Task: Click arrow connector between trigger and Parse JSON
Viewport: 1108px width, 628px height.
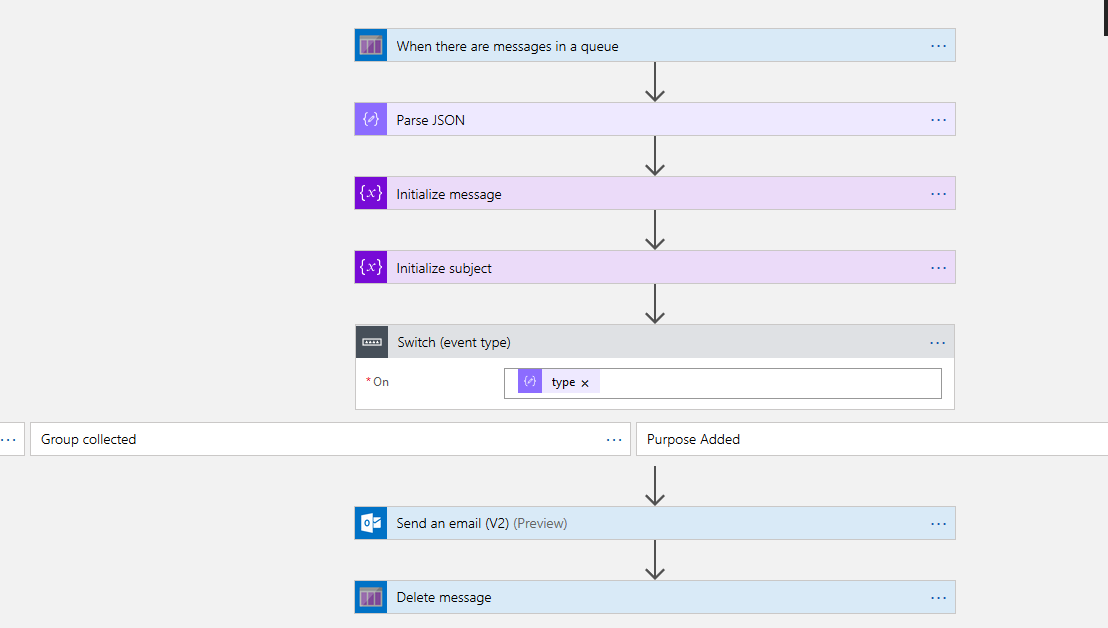Action: click(655, 82)
